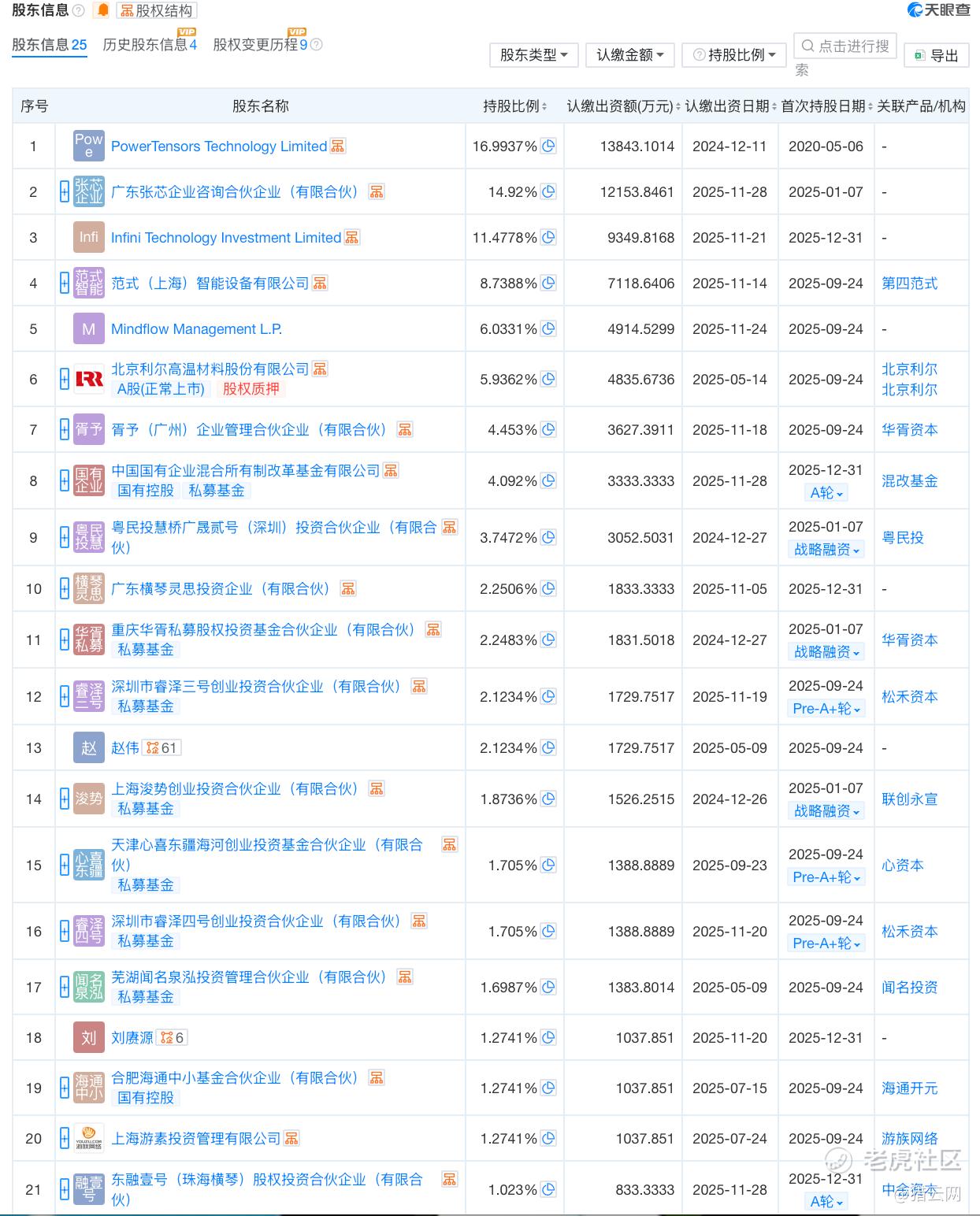Image resolution: width=980 pixels, height=1216 pixels.
Task: Switch to the 历史股东信息 4 tab
Action: click(x=150, y=45)
